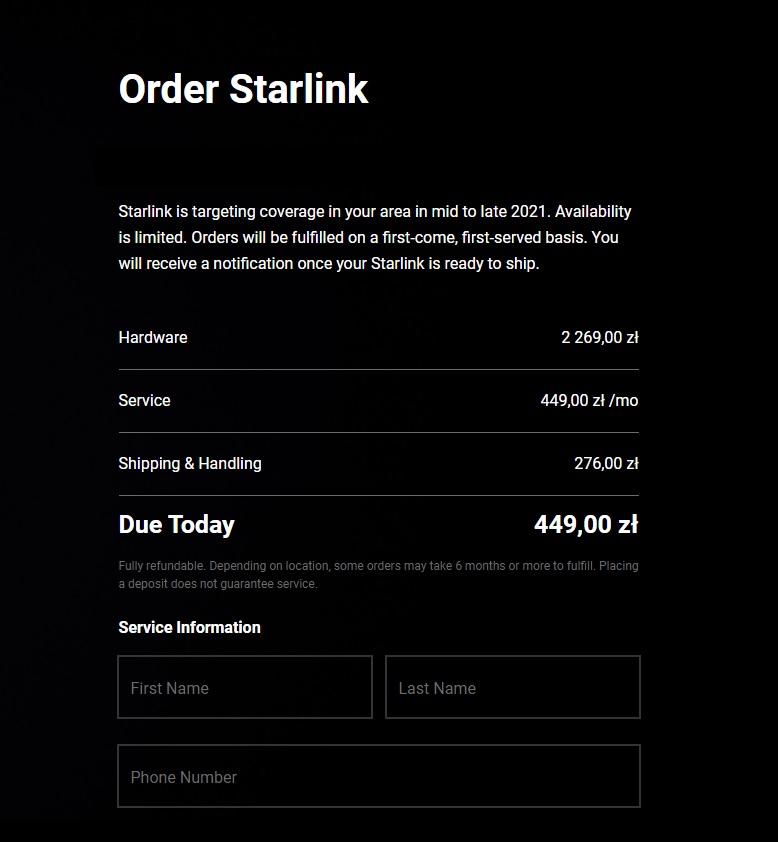Screen dimensions: 778x842
Task: Click the Hardware row label
Action: [153, 337]
